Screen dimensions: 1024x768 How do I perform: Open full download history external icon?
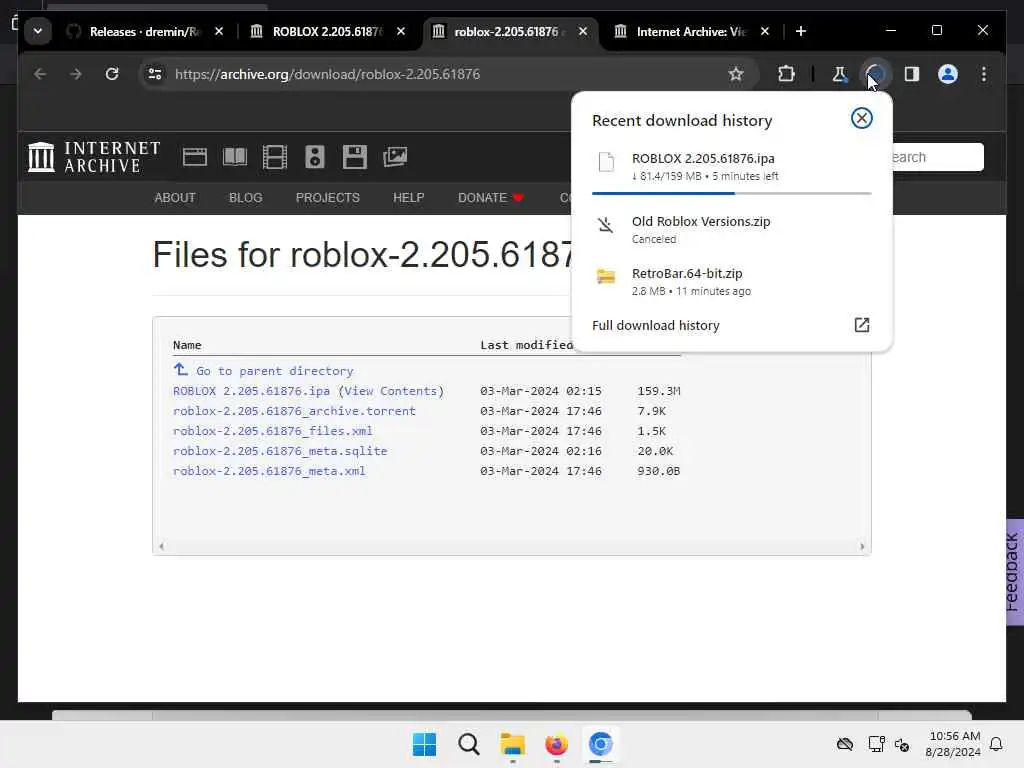(862, 325)
